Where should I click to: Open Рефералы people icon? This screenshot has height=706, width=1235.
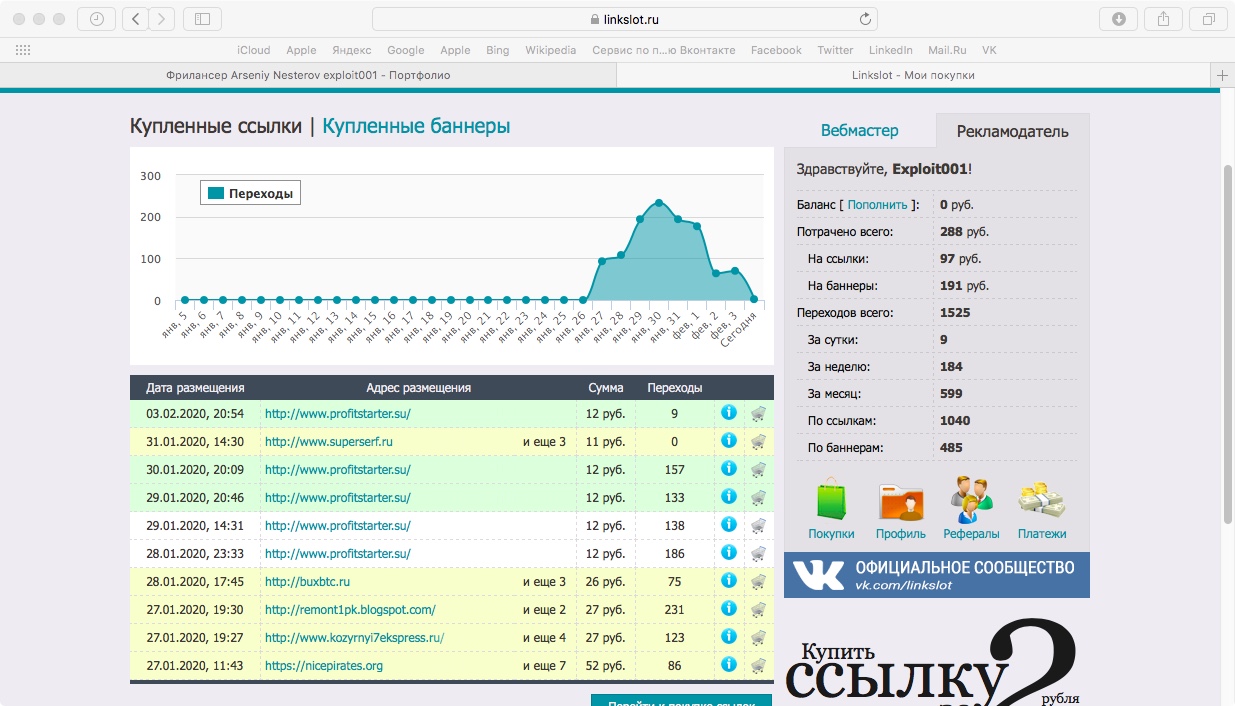tap(971, 499)
